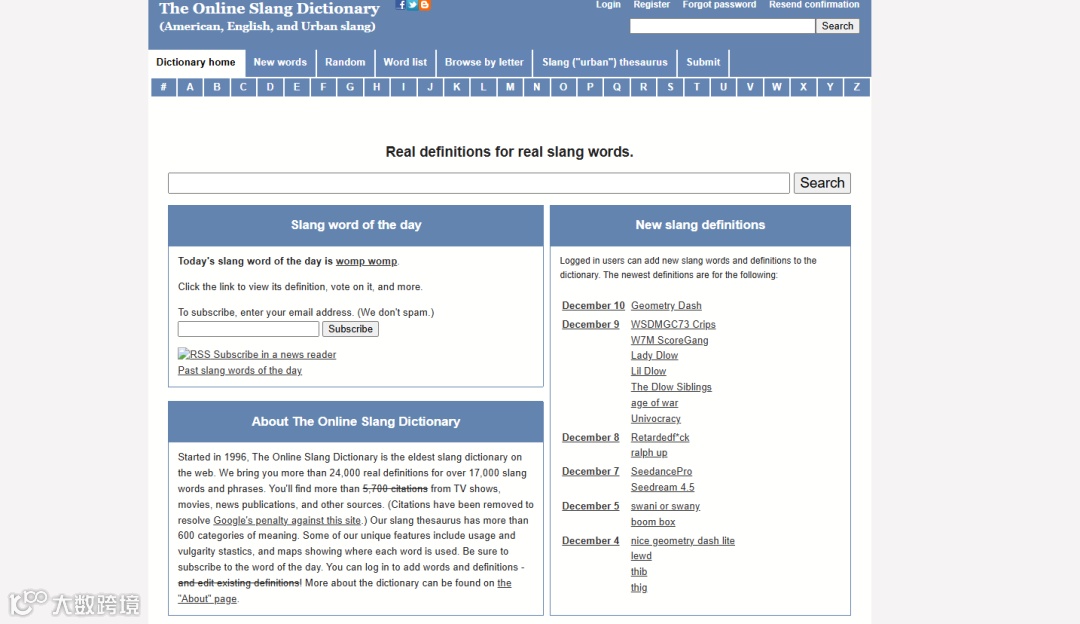1080x624 pixels.
Task: Focus the header search input field
Action: pyautogui.click(x=722, y=26)
